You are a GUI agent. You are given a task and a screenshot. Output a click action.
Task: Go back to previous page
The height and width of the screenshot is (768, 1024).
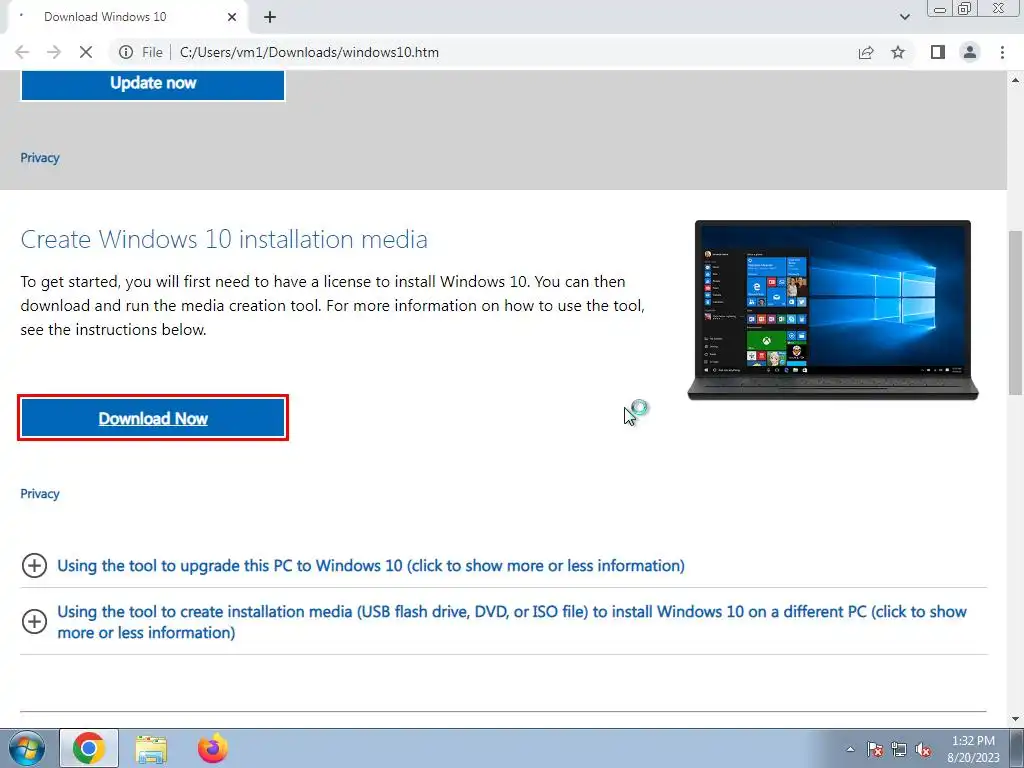click(22, 52)
